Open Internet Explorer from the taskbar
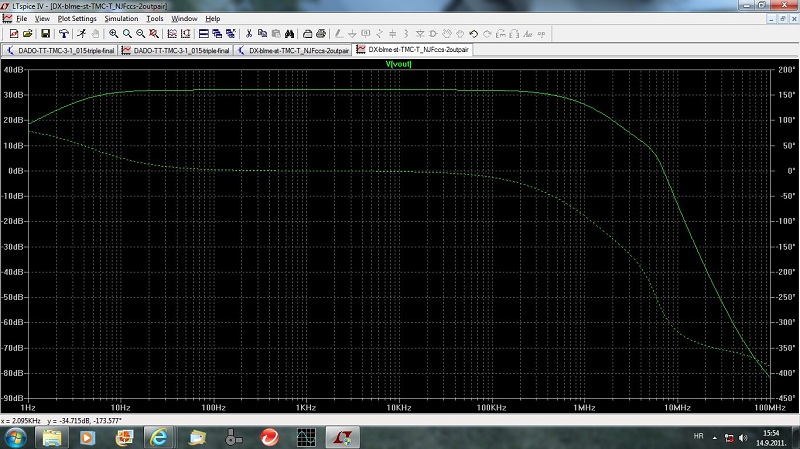The image size is (800, 449). pos(157,437)
